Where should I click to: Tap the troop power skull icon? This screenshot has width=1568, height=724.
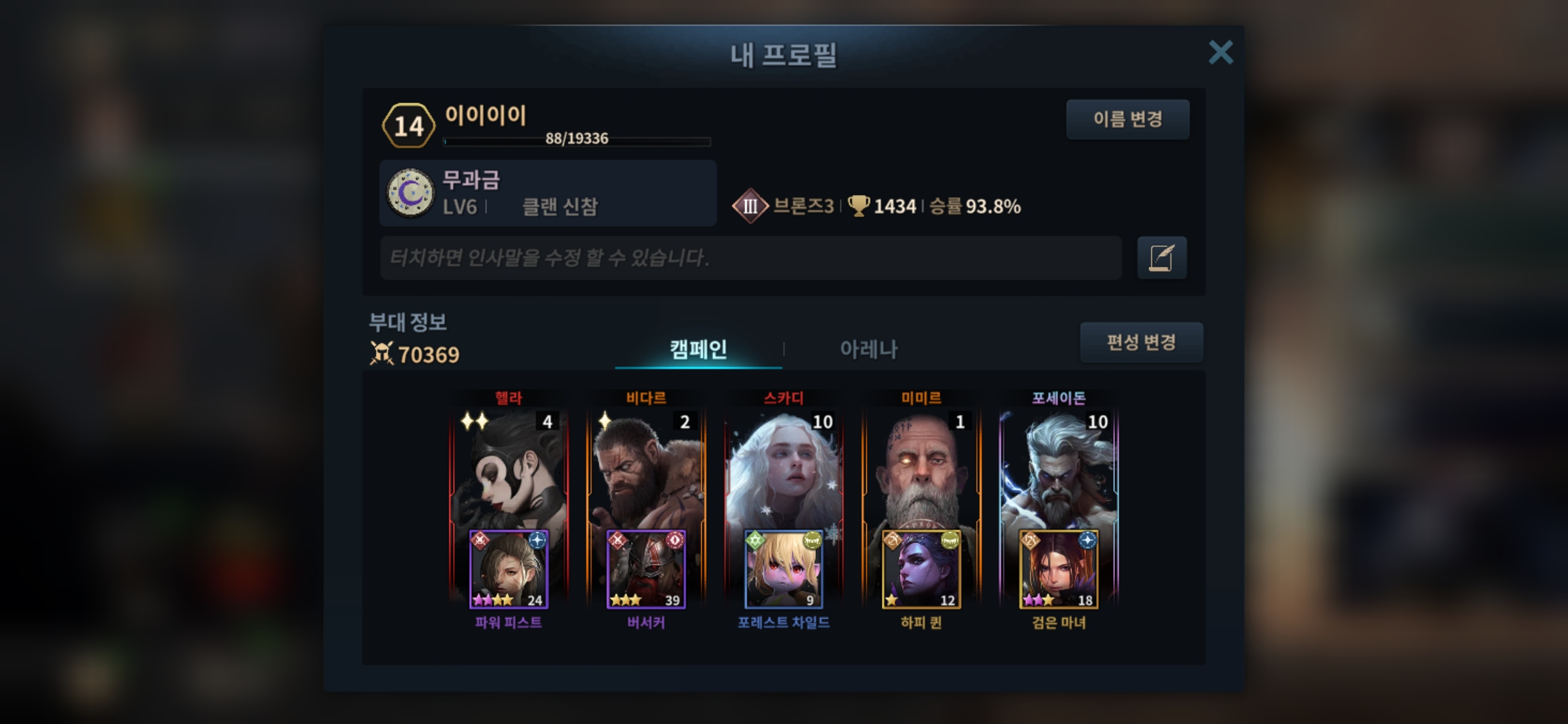click(x=381, y=353)
